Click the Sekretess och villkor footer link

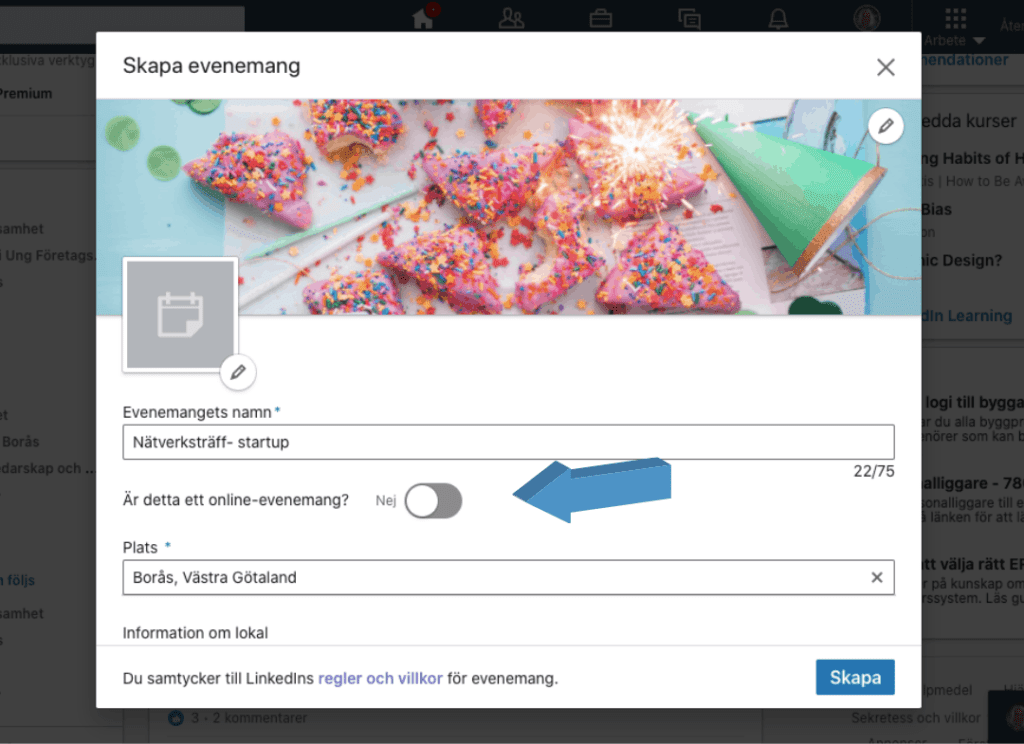pos(916,717)
